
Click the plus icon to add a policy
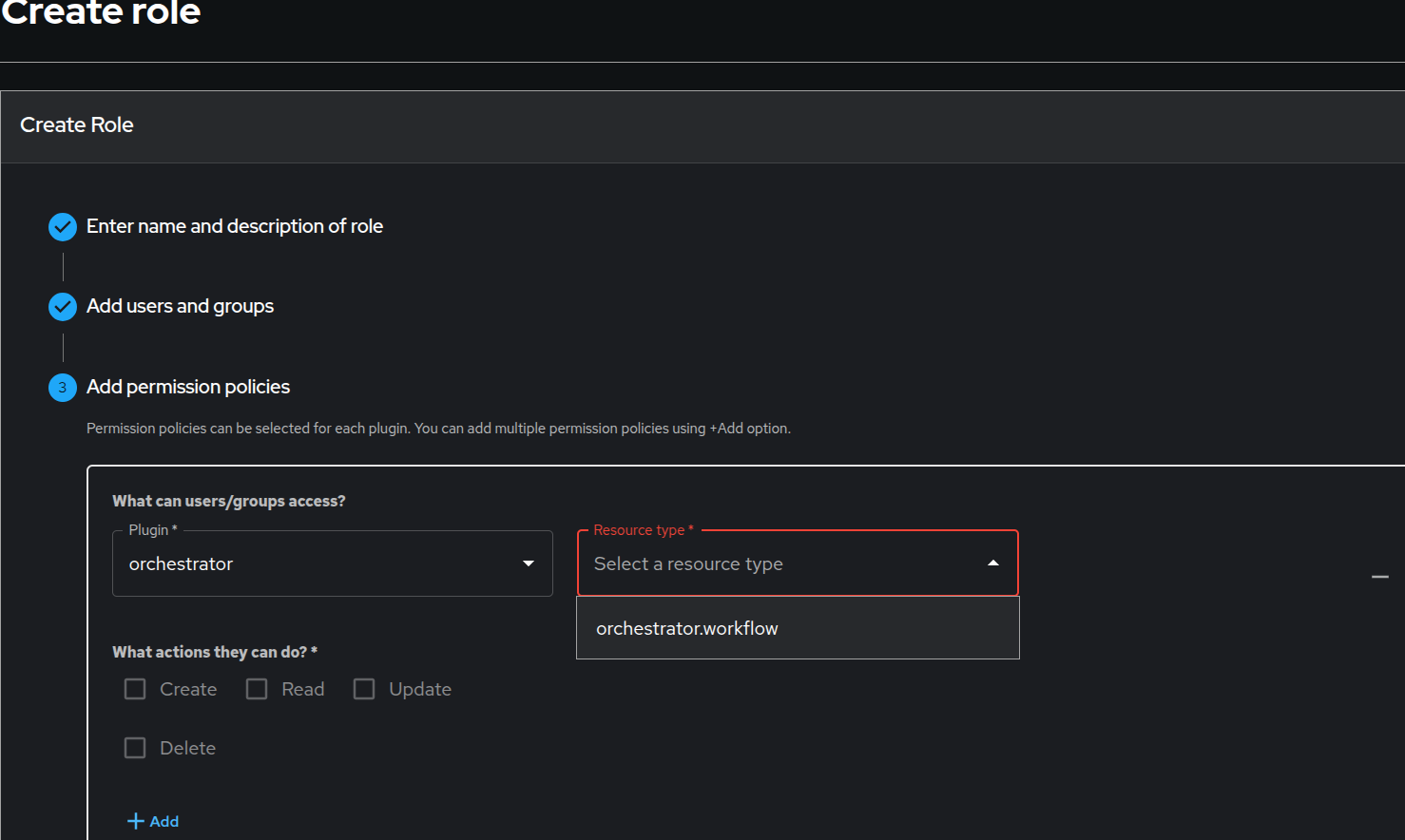click(x=136, y=821)
